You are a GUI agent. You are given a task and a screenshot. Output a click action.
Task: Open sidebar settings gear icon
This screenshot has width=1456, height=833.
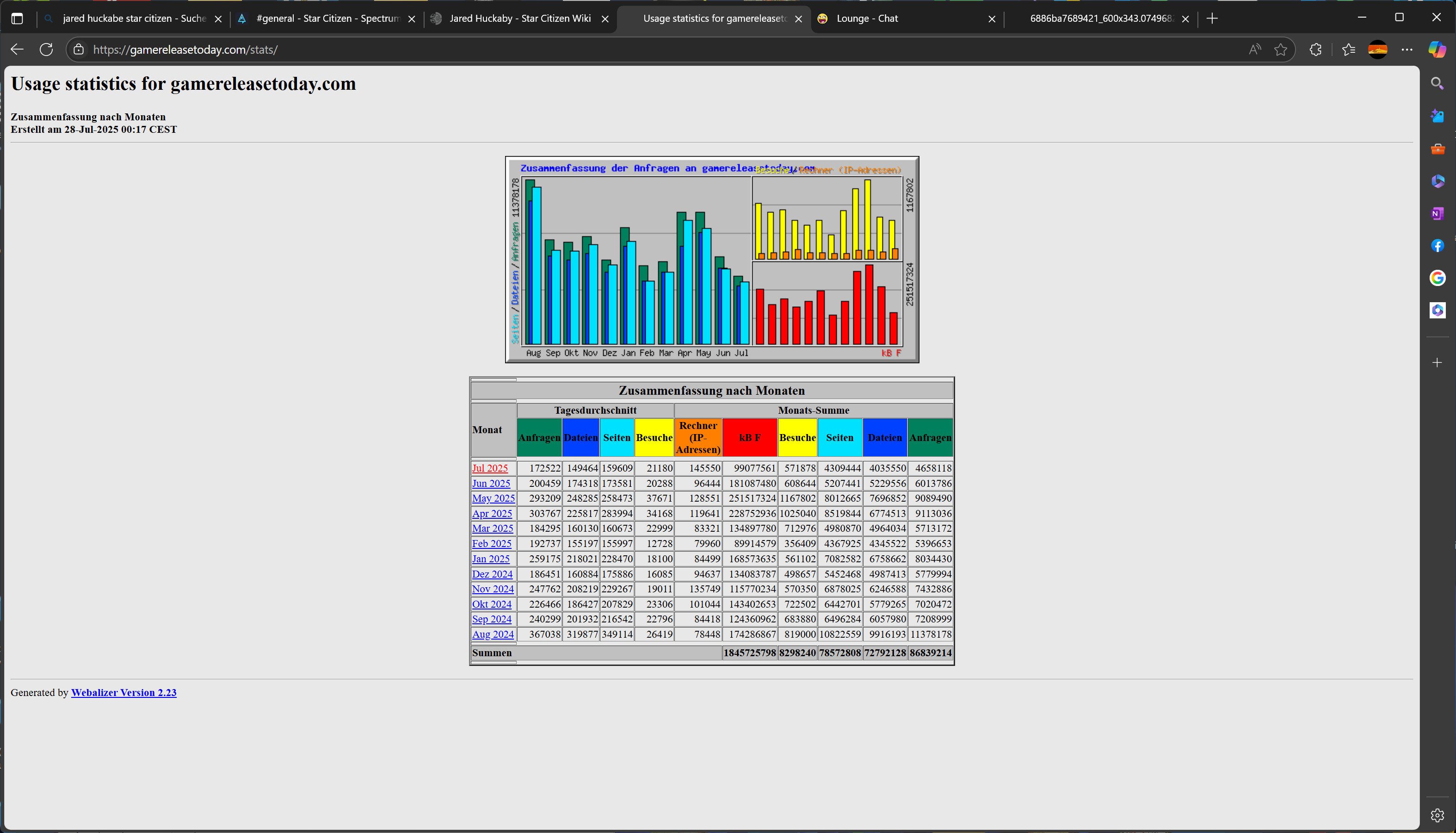(x=1437, y=815)
